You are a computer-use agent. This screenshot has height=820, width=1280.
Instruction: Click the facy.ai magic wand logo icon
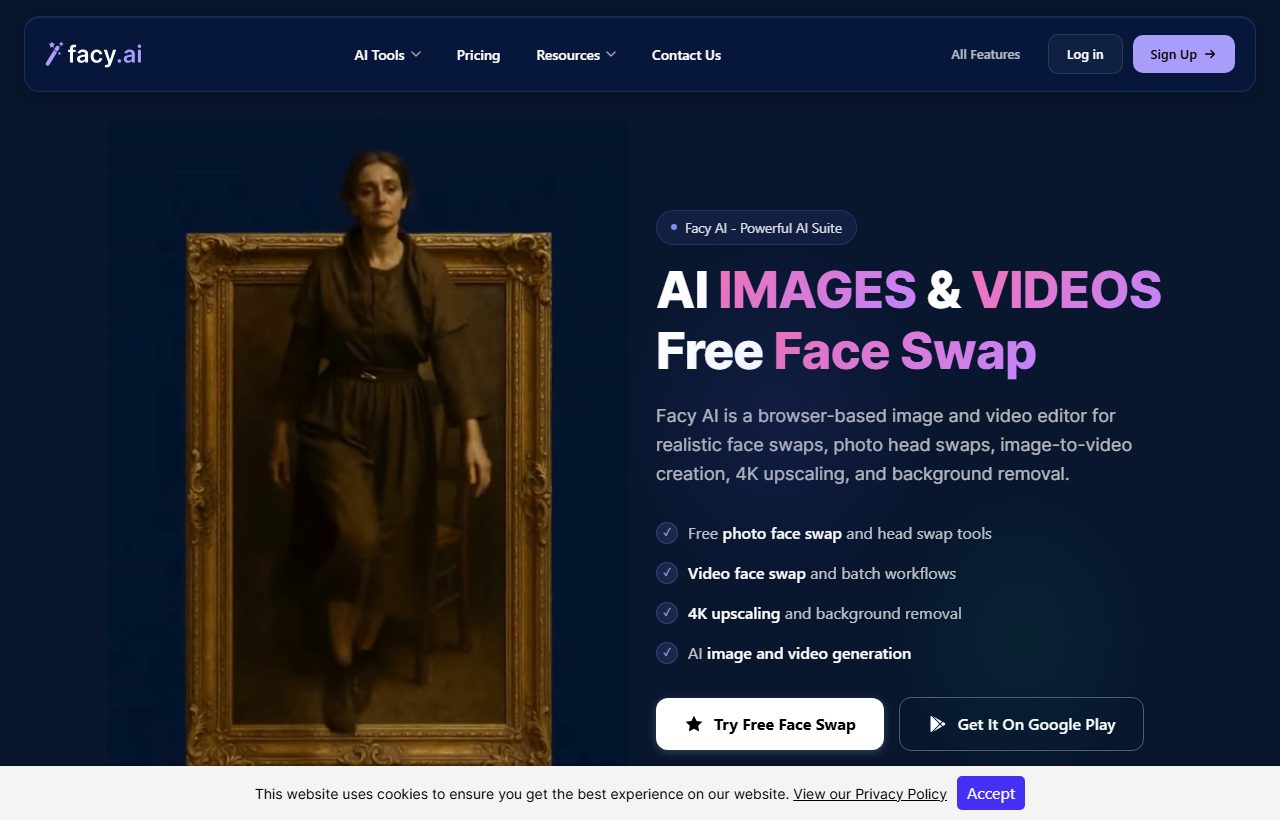click(54, 54)
